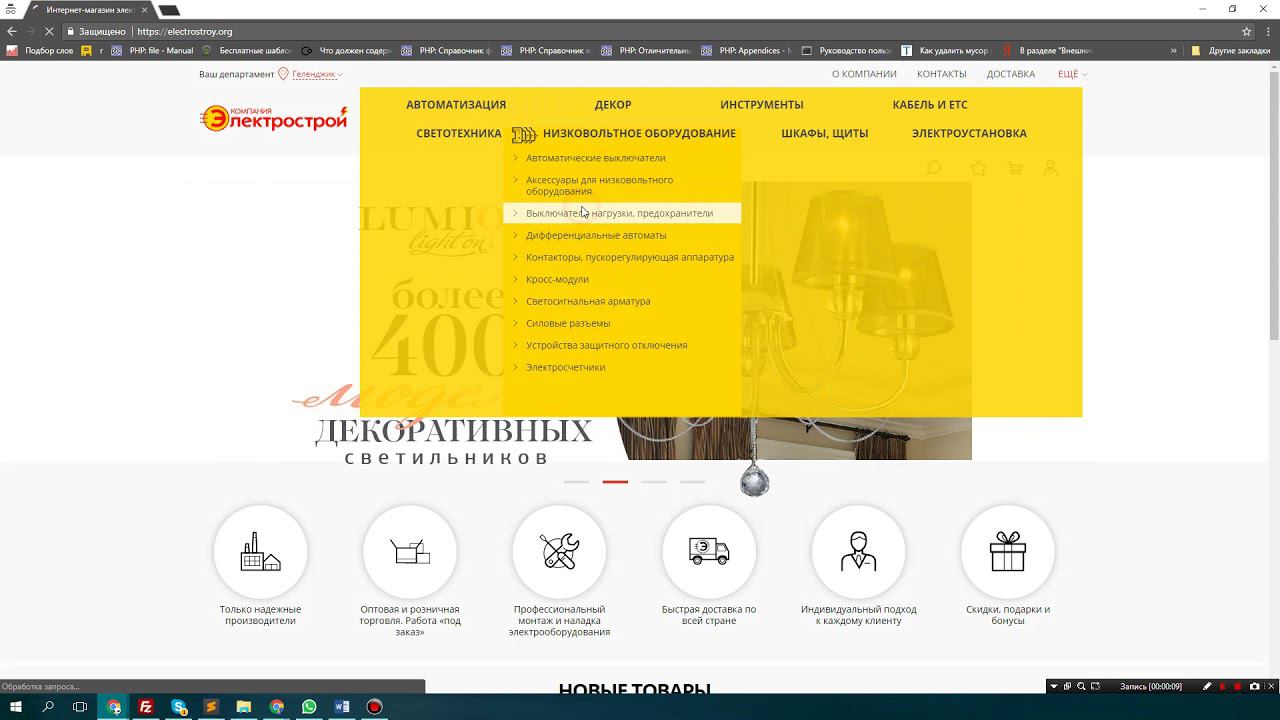
Task: Open ШКАФЫ, ЩИТЫ category menu
Action: [825, 133]
